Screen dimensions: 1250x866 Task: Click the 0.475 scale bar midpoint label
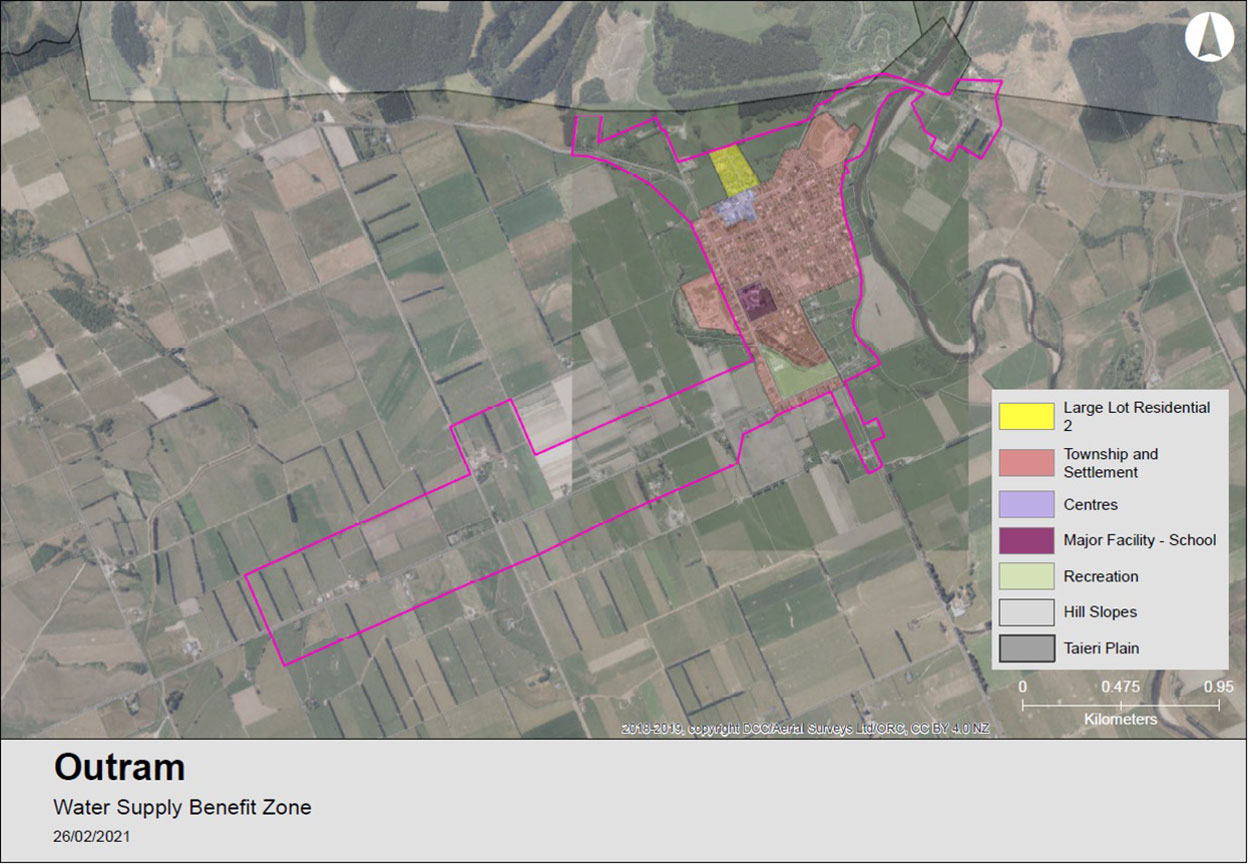(1120, 688)
